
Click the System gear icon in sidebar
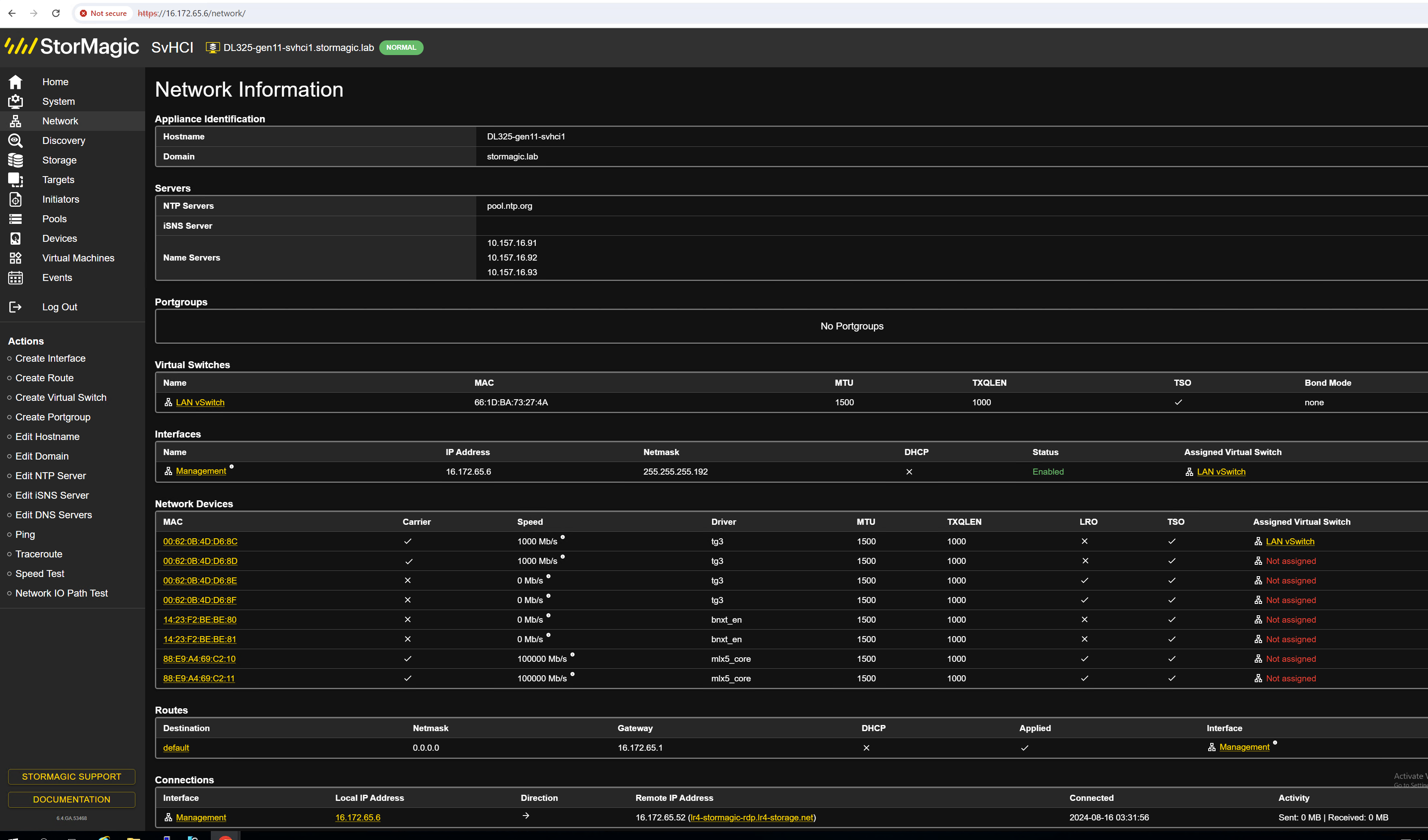tap(15, 102)
